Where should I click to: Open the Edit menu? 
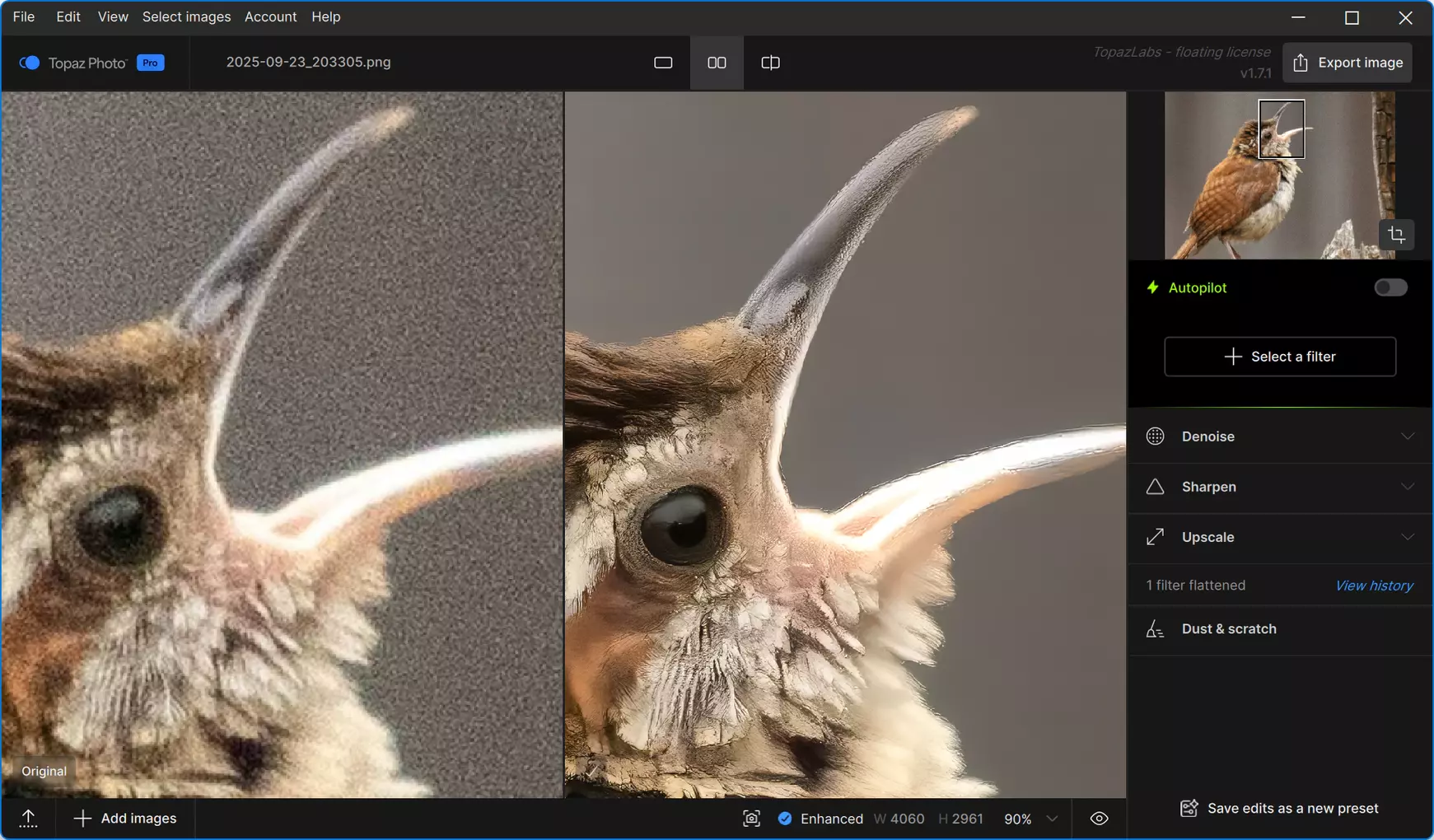[68, 16]
